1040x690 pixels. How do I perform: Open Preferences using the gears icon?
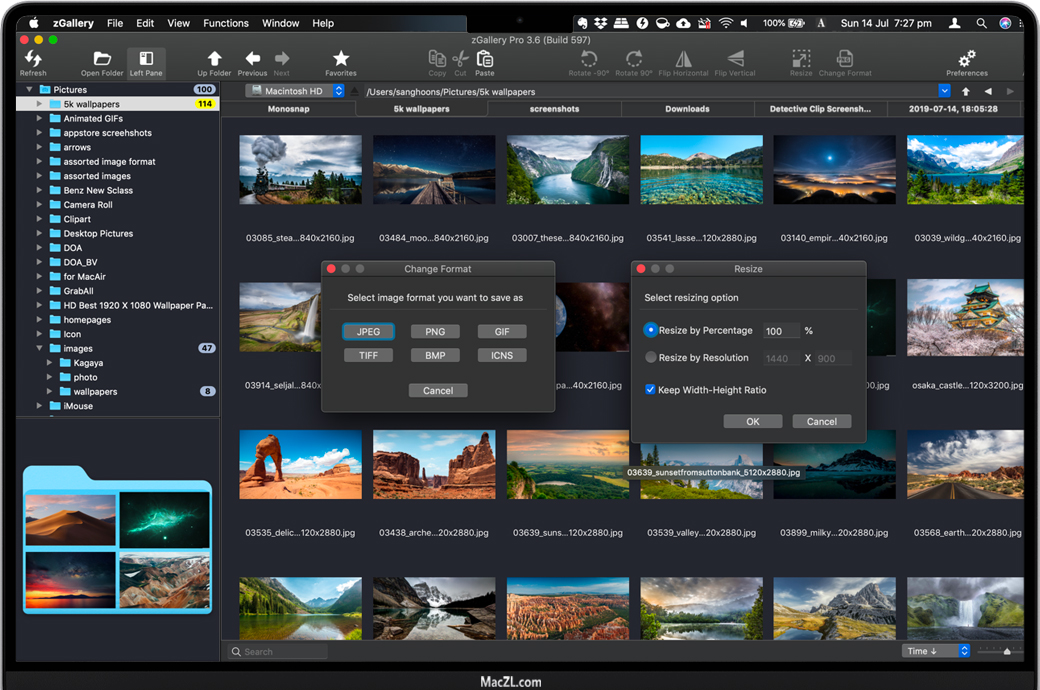click(966, 60)
